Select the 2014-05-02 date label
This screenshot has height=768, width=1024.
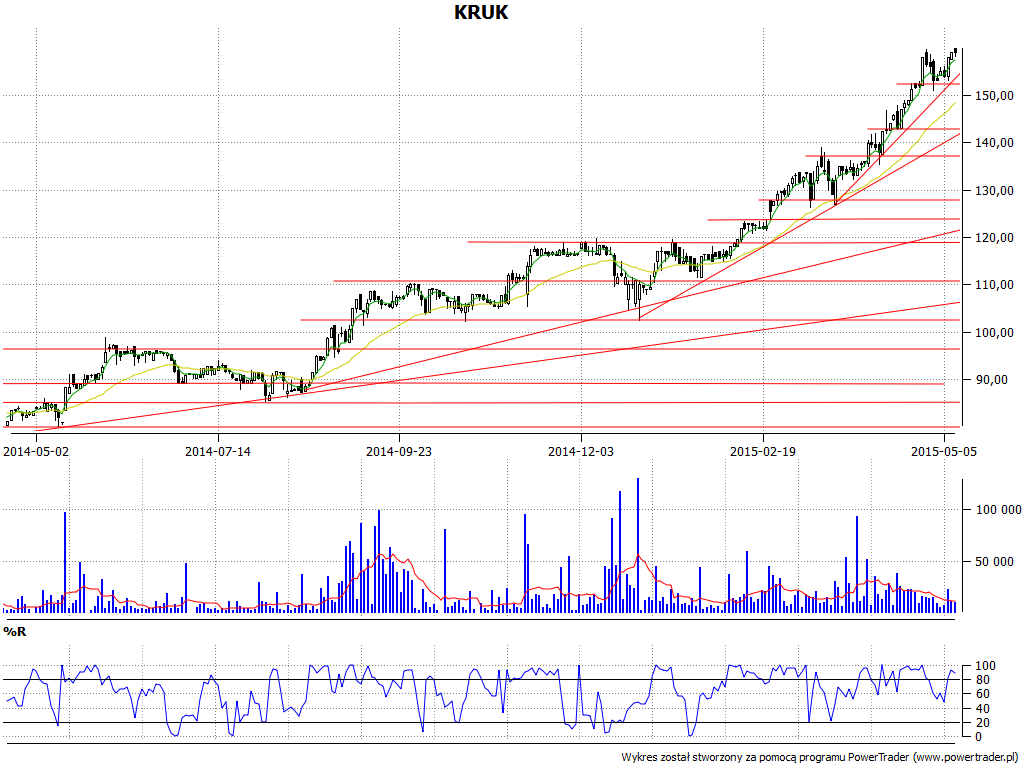36,451
